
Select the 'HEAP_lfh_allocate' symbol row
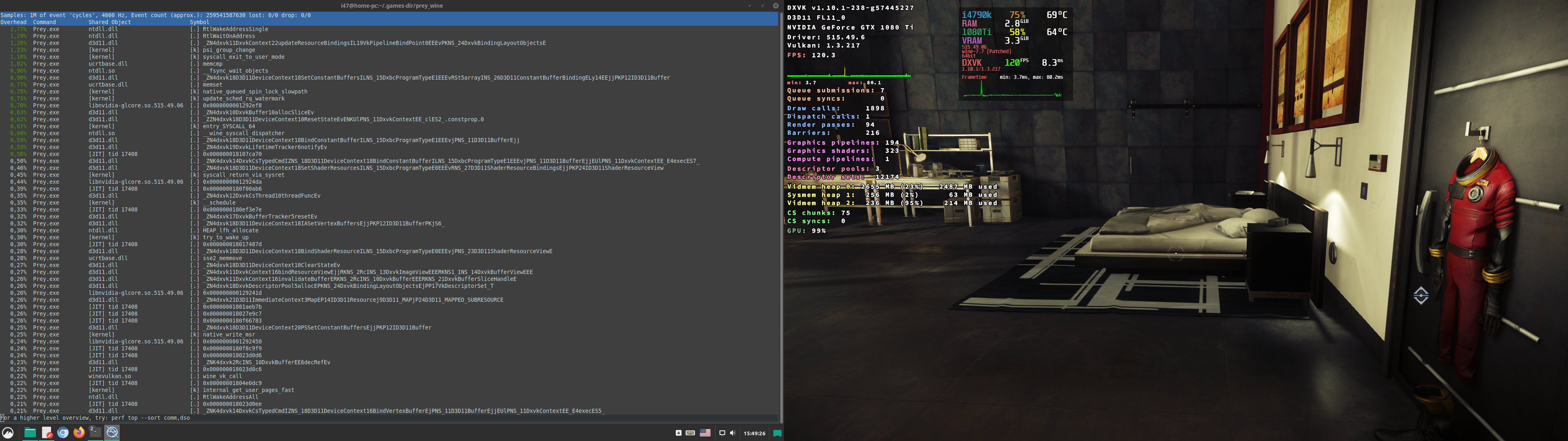tap(390, 230)
